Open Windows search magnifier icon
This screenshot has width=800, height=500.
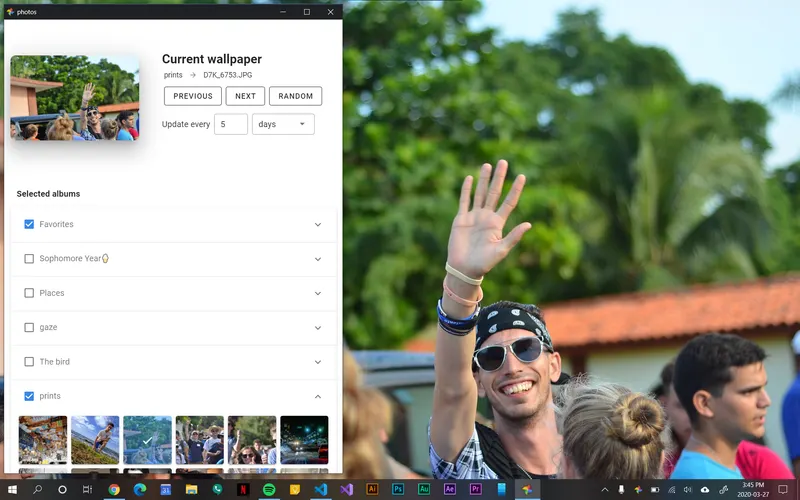(37, 490)
